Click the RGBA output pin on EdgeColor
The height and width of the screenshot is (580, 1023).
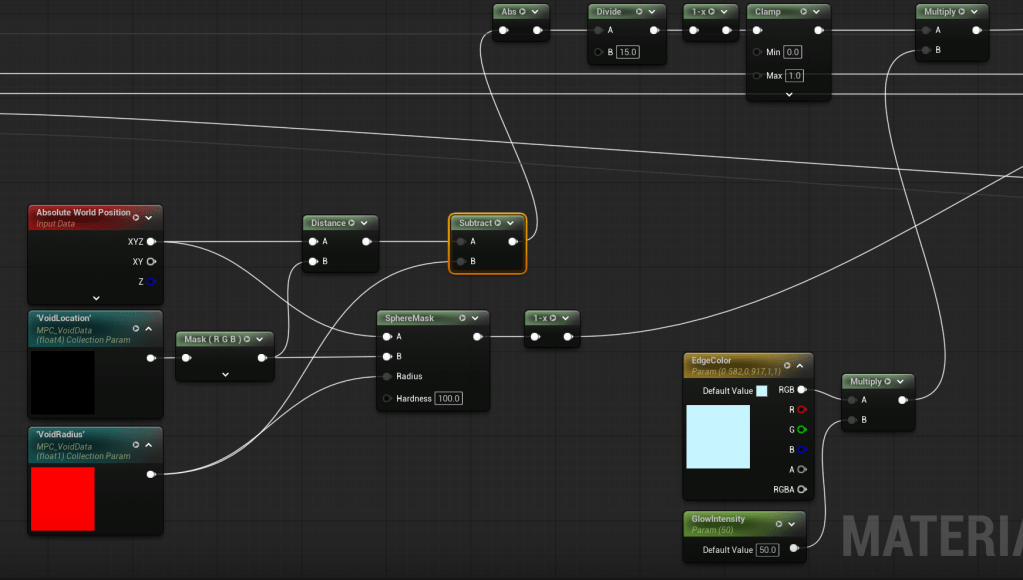click(x=801, y=489)
